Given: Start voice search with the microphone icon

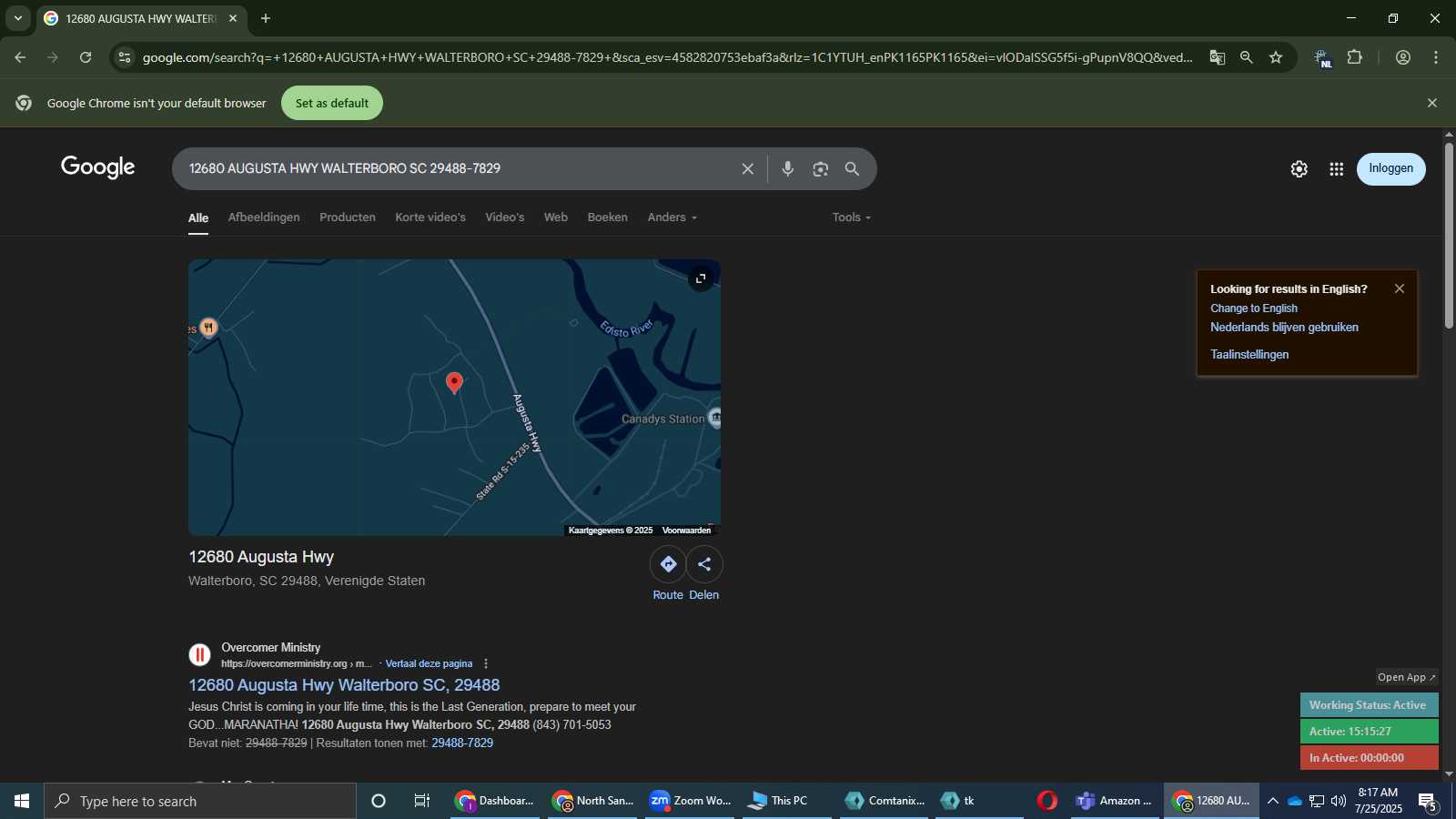Looking at the screenshot, I should 788,168.
